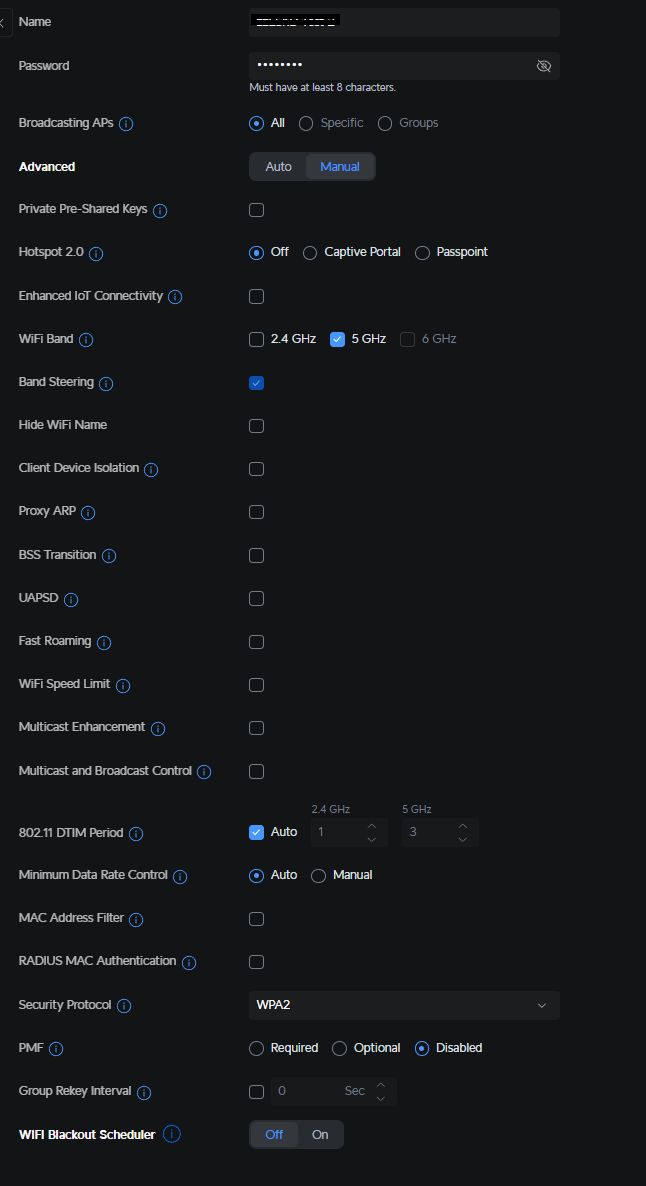Click info icon beside Proxy ARP

(x=88, y=512)
